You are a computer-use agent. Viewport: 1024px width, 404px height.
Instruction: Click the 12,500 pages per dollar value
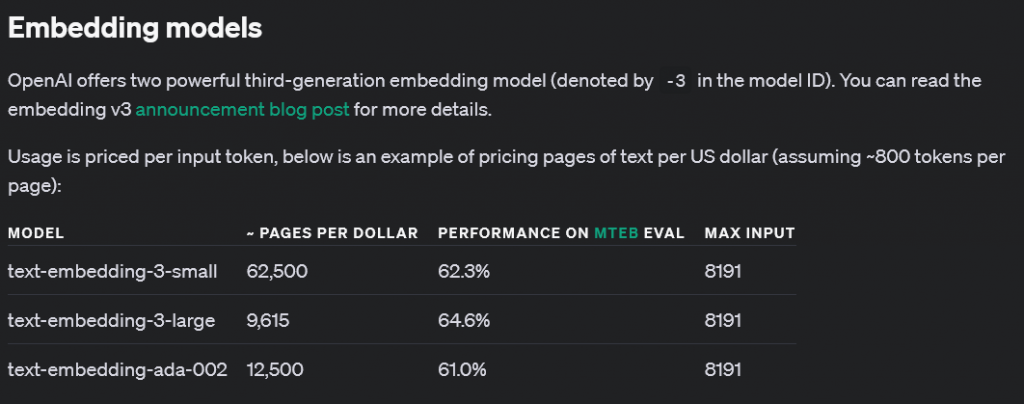(275, 370)
